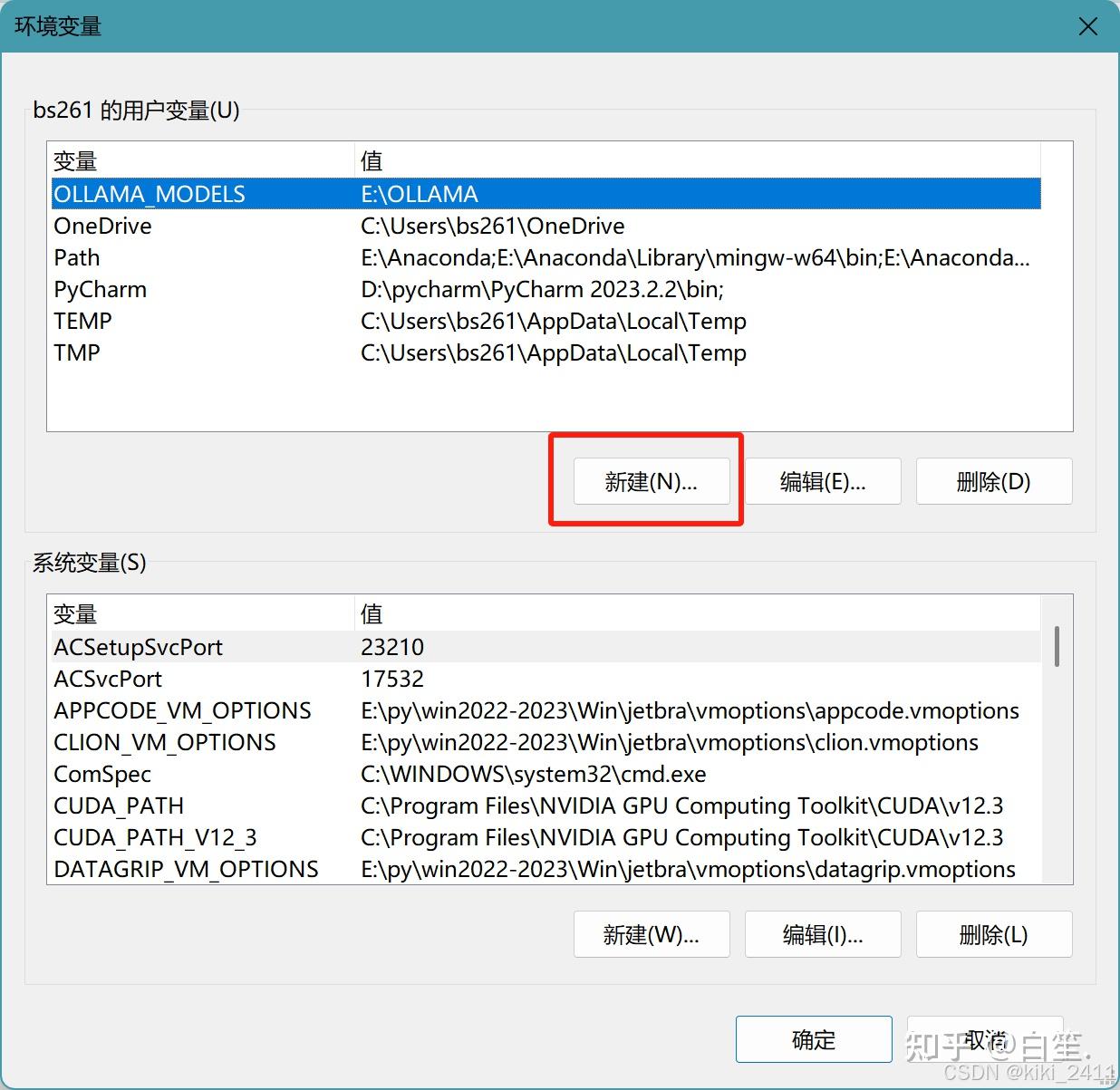Click the value 23210
The height and width of the screenshot is (1090, 1120).
click(x=392, y=647)
